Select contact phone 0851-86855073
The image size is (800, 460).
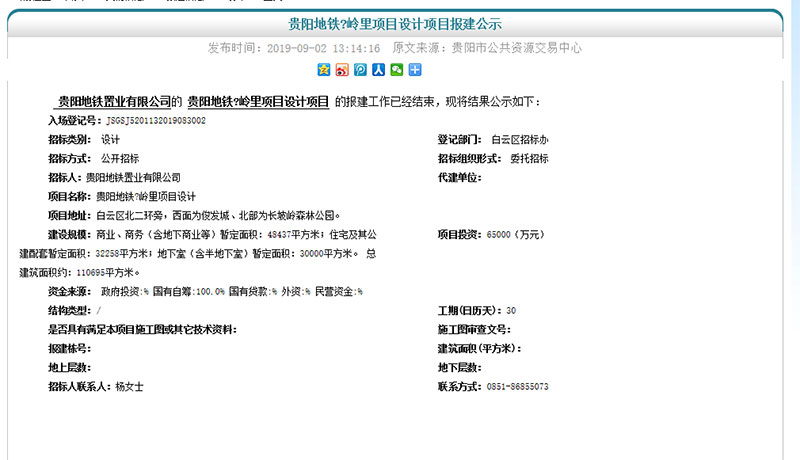coord(517,387)
